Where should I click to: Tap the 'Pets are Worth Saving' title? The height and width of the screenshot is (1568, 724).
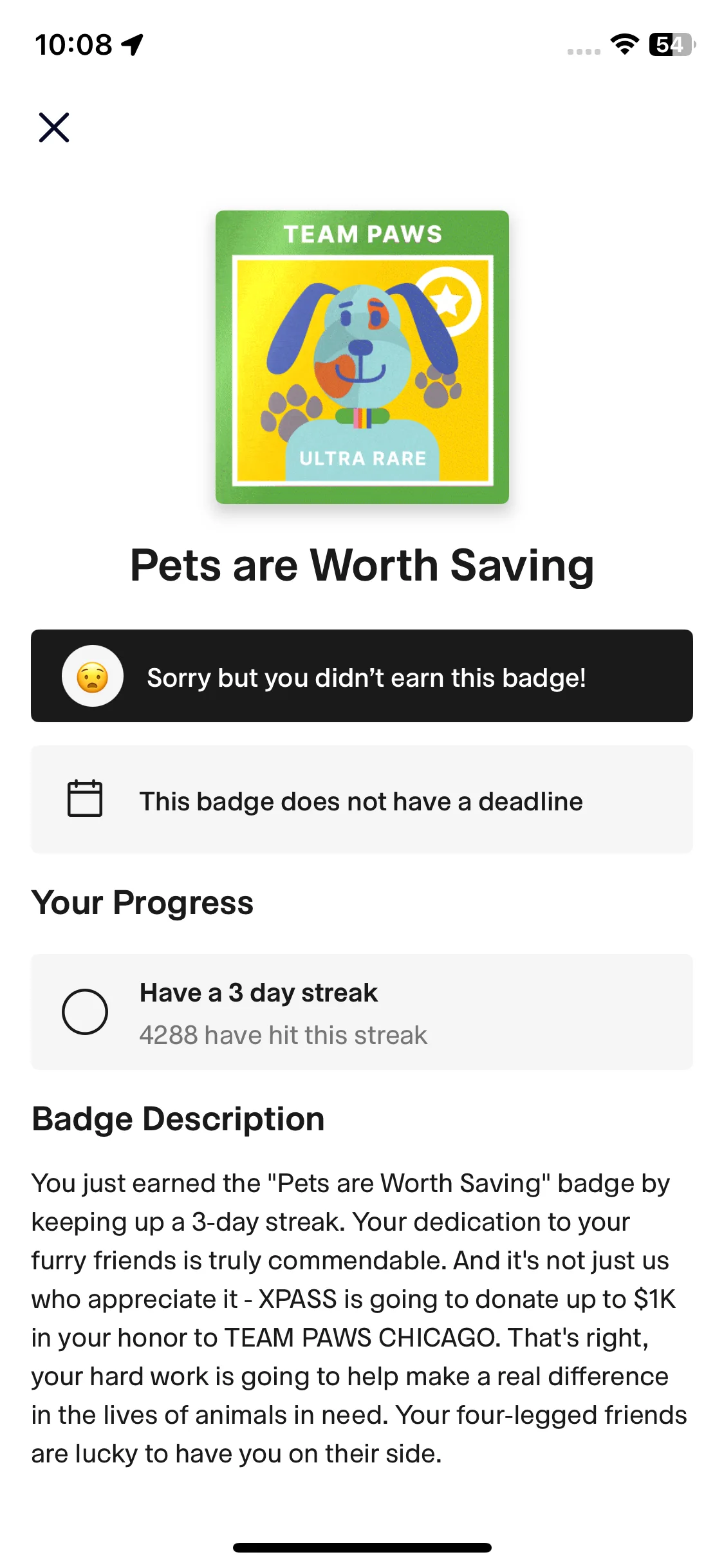coord(362,565)
